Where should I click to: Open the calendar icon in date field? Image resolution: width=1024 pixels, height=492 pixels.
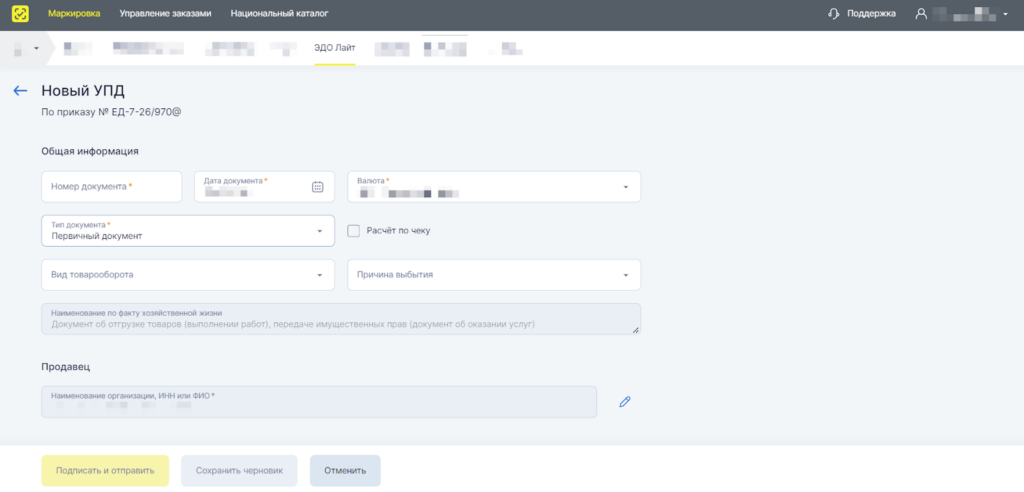click(x=318, y=186)
